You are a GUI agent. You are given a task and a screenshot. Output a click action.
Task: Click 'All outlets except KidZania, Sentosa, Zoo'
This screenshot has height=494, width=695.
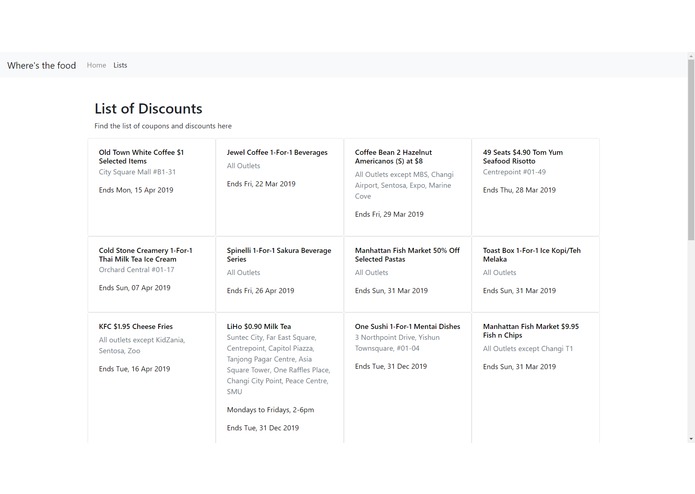click(x=142, y=346)
